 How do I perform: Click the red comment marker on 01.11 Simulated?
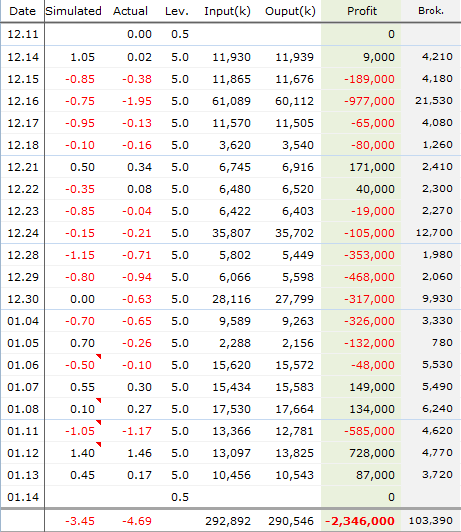pos(99,422)
